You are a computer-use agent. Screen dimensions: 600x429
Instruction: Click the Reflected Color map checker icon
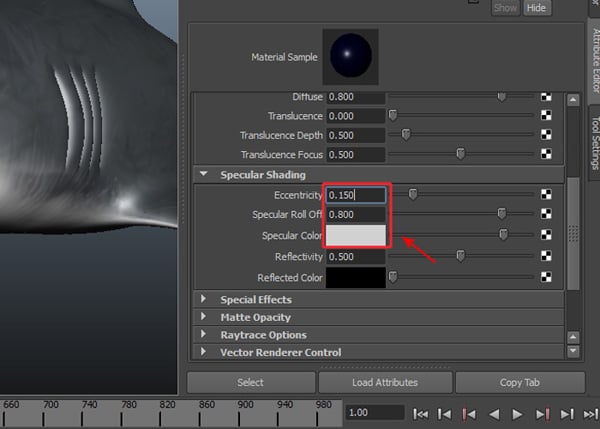(x=547, y=277)
